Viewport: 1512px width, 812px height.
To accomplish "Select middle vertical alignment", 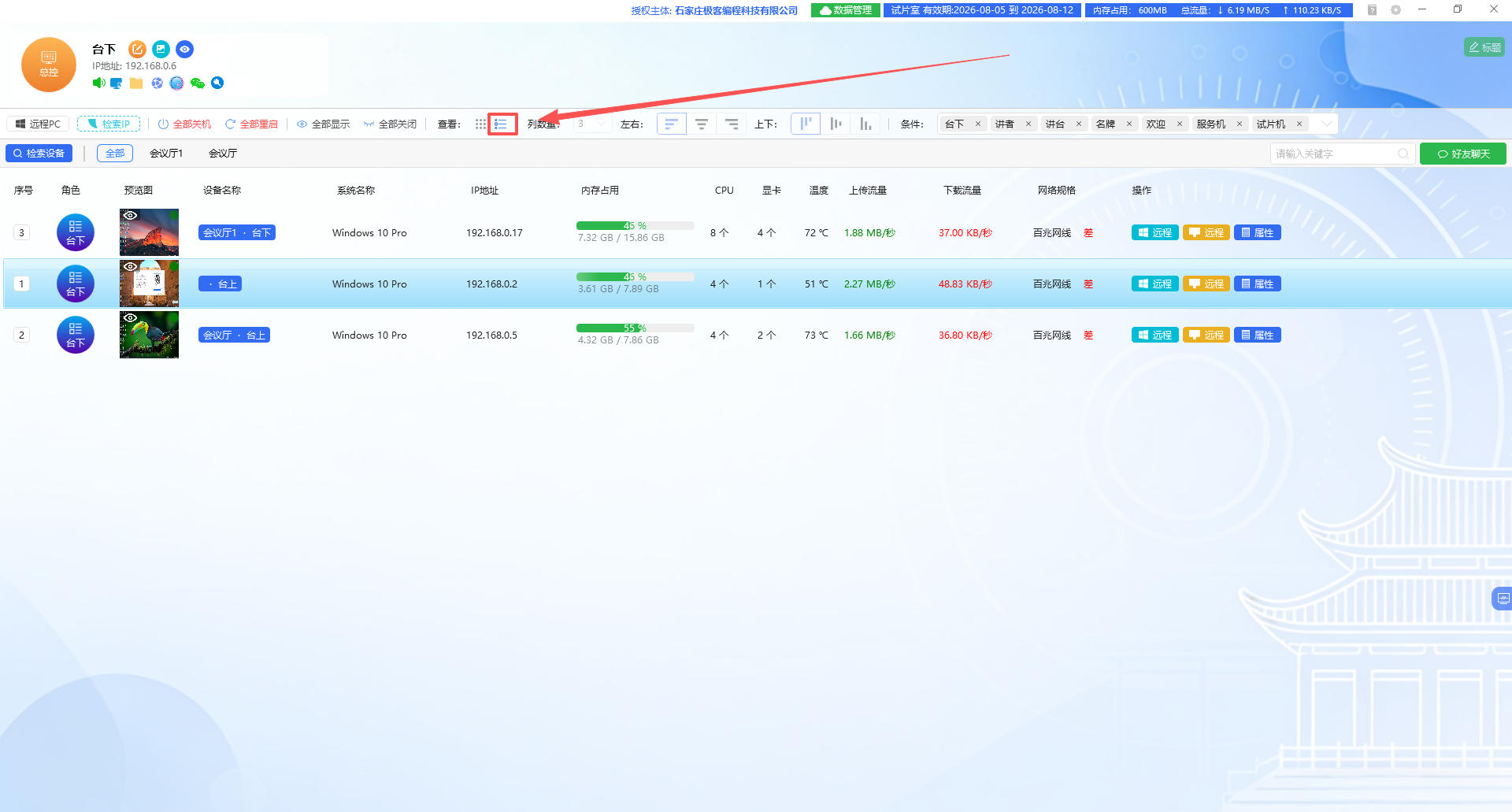I will [x=836, y=124].
